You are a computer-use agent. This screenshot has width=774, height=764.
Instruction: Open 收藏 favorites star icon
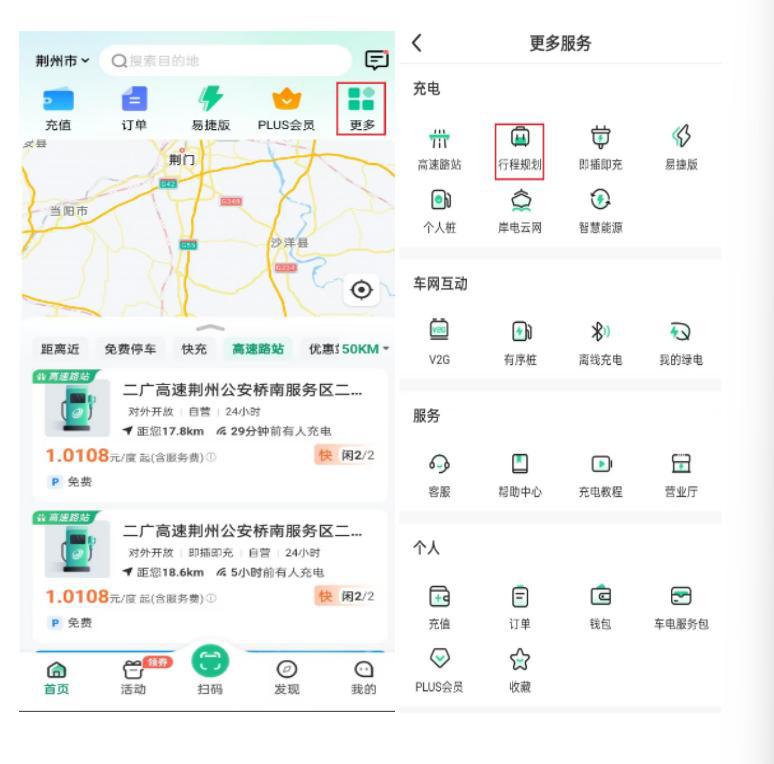(519, 665)
